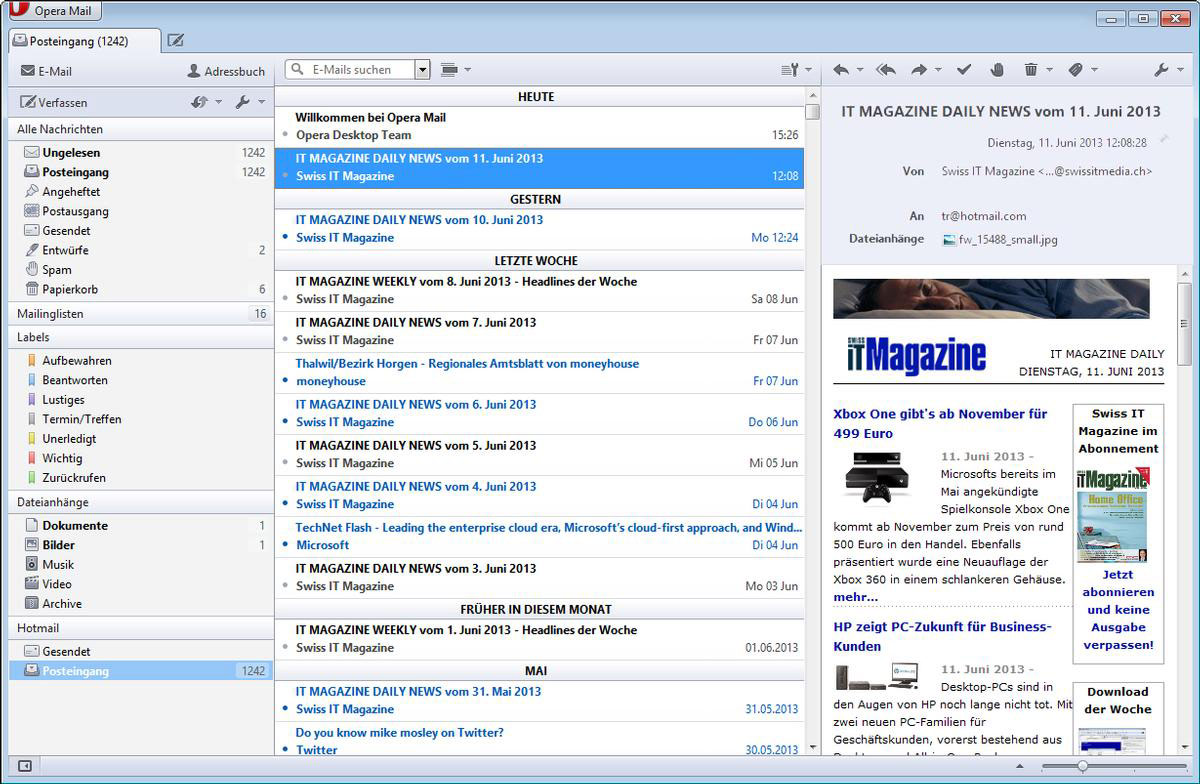Open HP zeigt PC-Zukunft article link
This screenshot has width=1200, height=784.
[942, 636]
